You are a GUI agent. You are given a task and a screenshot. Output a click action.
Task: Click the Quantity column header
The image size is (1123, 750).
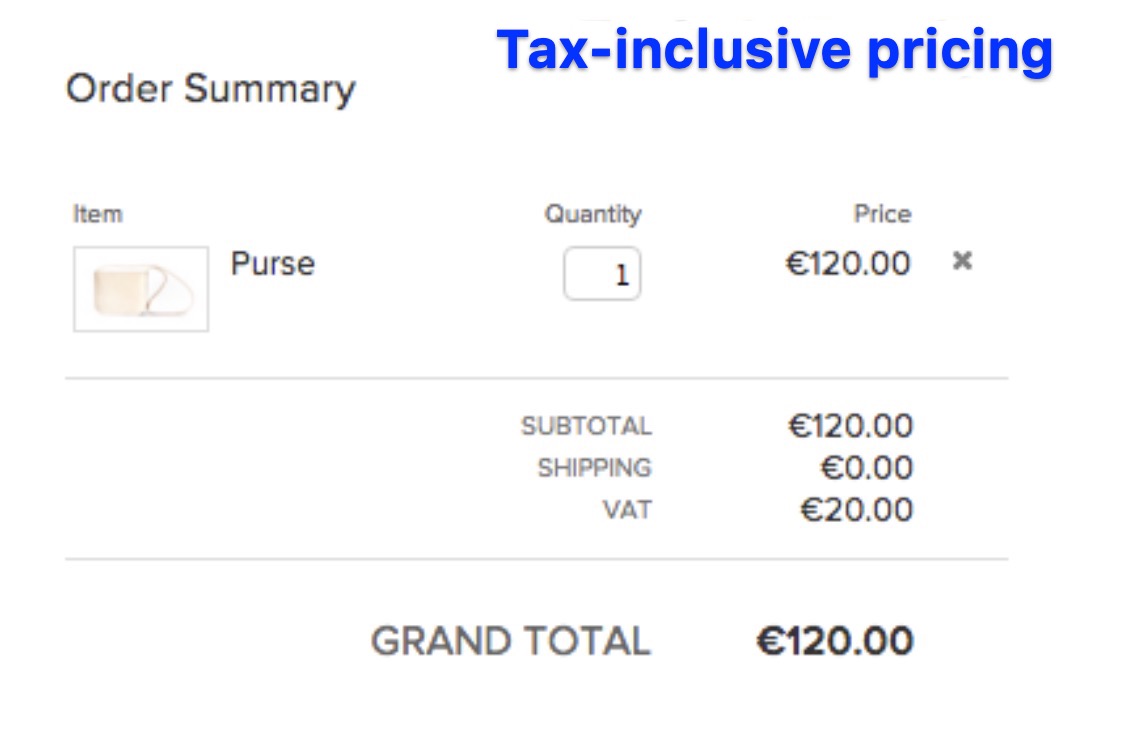click(592, 214)
